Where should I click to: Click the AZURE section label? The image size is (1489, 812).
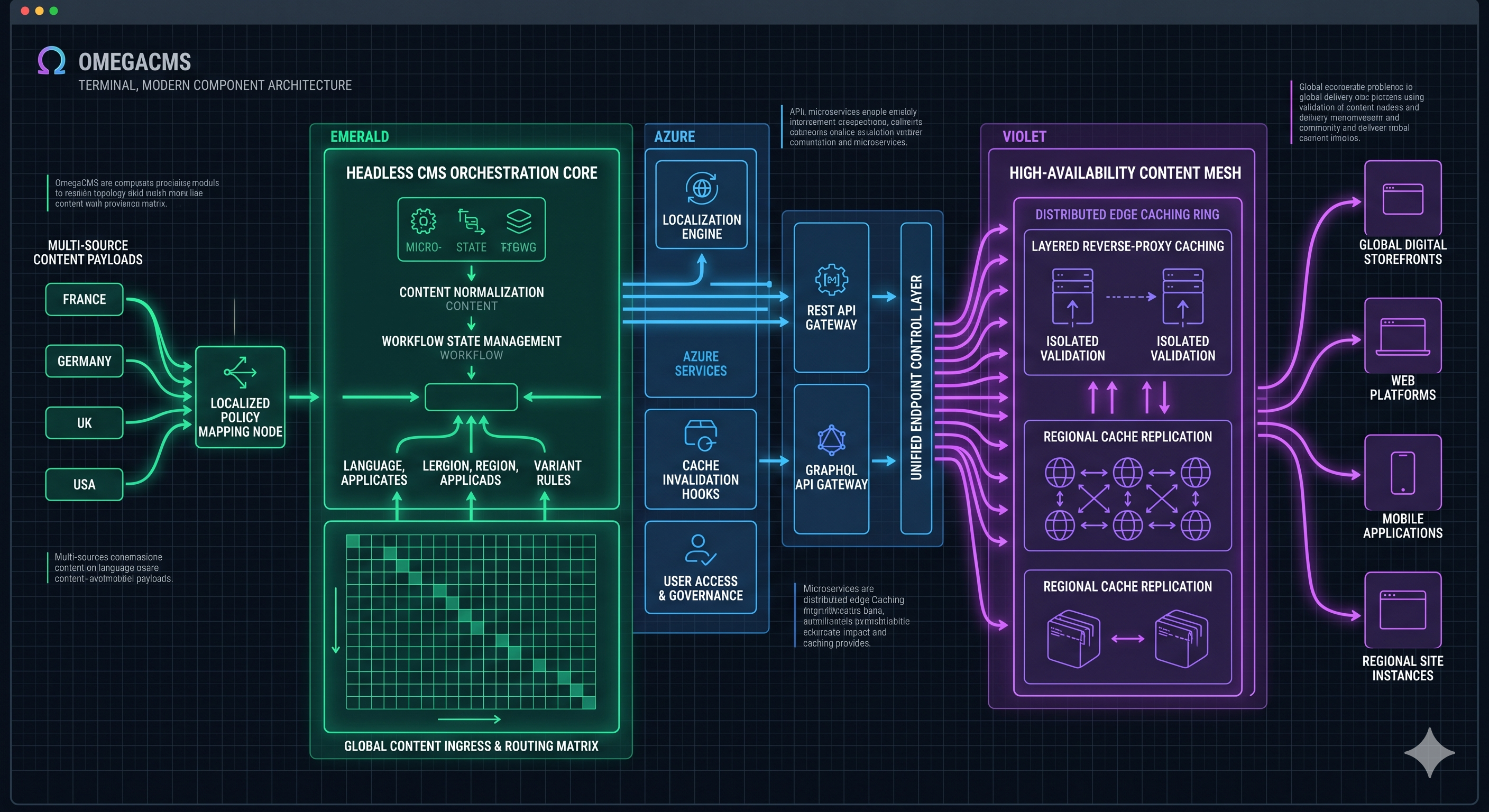pos(675,137)
